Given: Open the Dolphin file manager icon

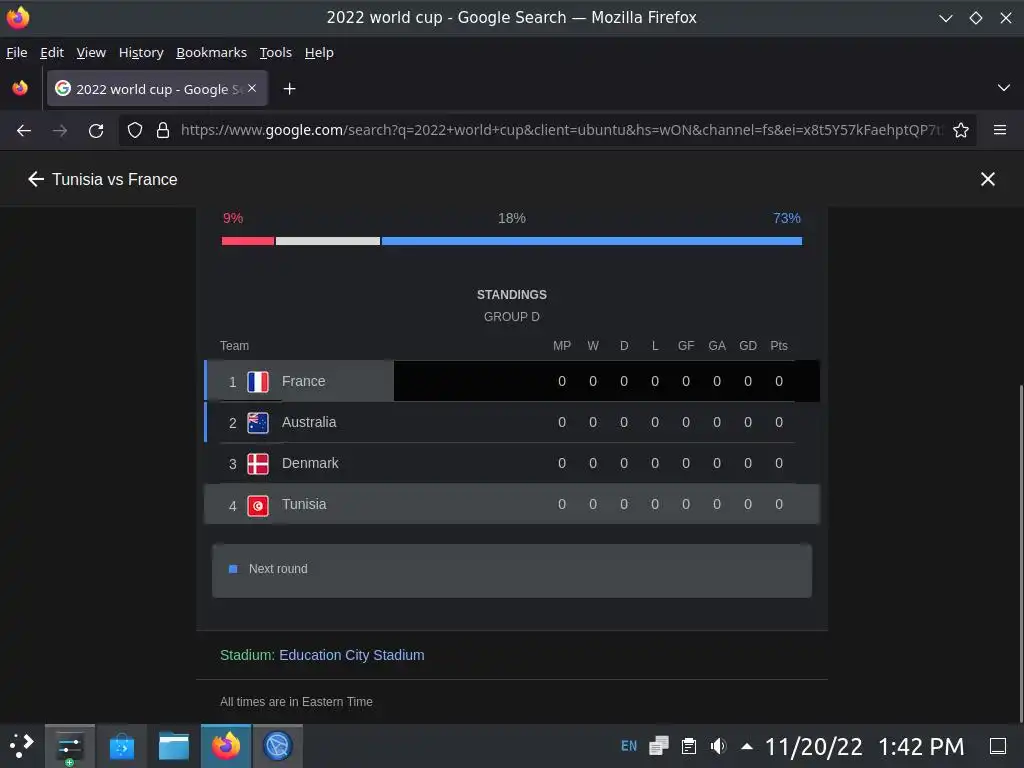Looking at the screenshot, I should [x=174, y=746].
